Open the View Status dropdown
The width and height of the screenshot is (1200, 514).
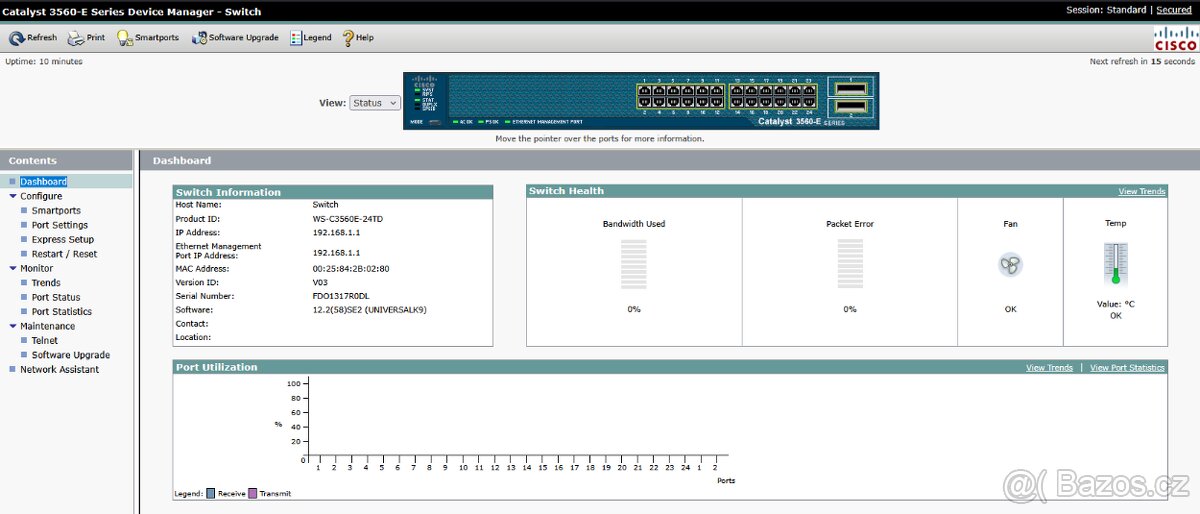(375, 103)
